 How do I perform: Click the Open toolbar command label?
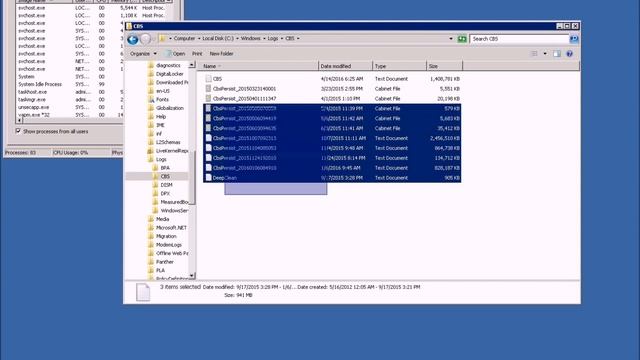179,53
